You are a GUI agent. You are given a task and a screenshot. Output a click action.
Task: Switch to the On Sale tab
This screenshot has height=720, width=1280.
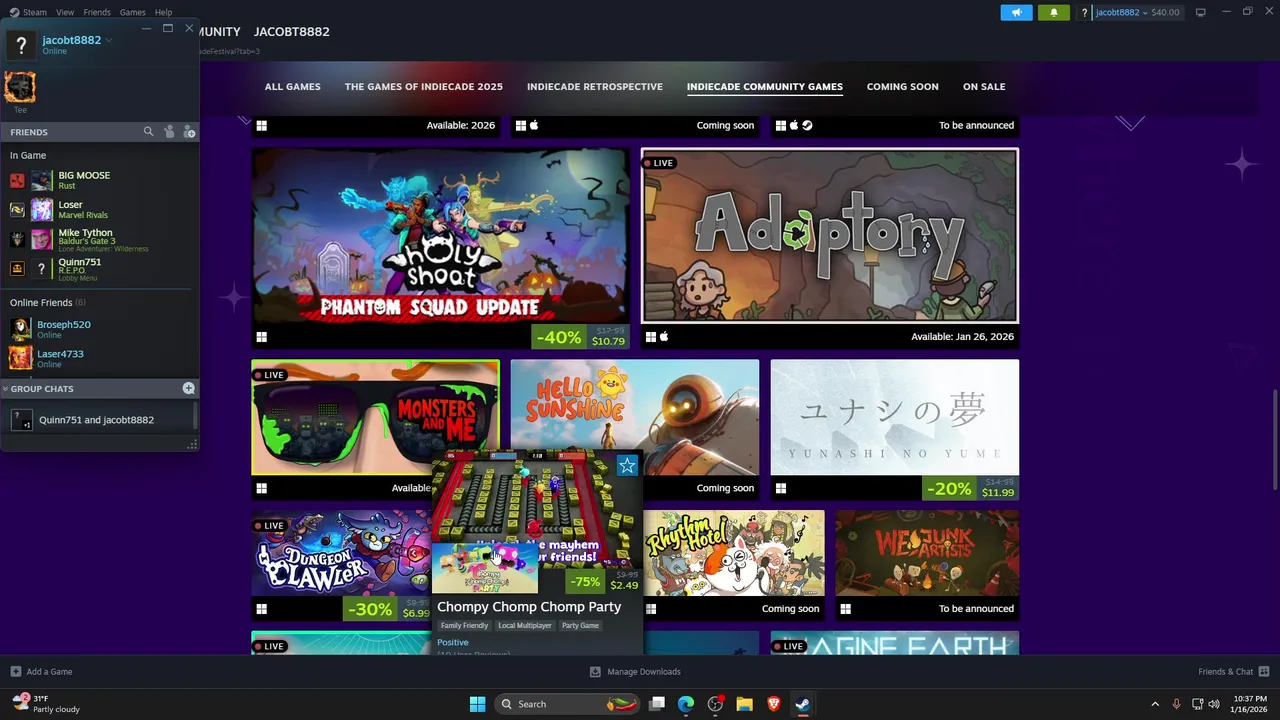point(984,86)
